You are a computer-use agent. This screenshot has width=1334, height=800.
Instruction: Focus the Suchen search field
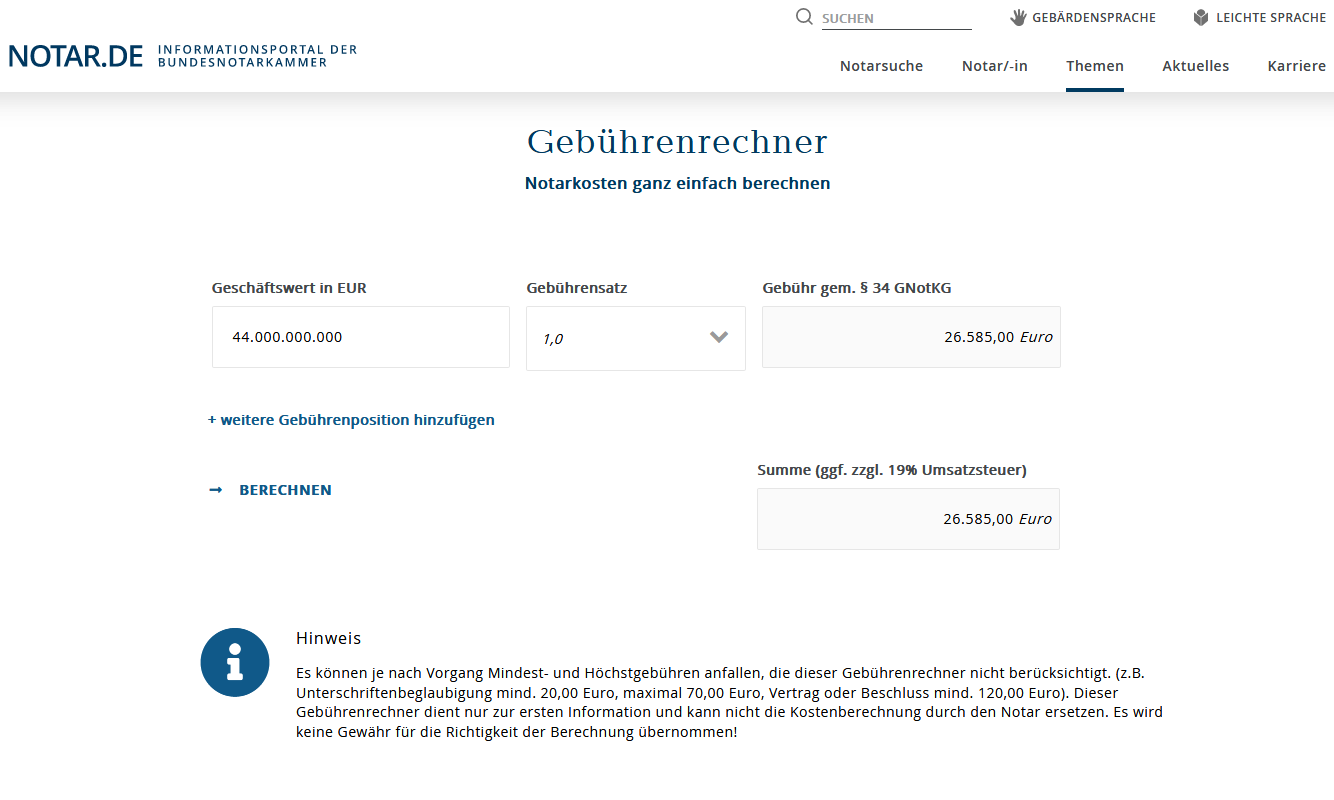[x=897, y=18]
